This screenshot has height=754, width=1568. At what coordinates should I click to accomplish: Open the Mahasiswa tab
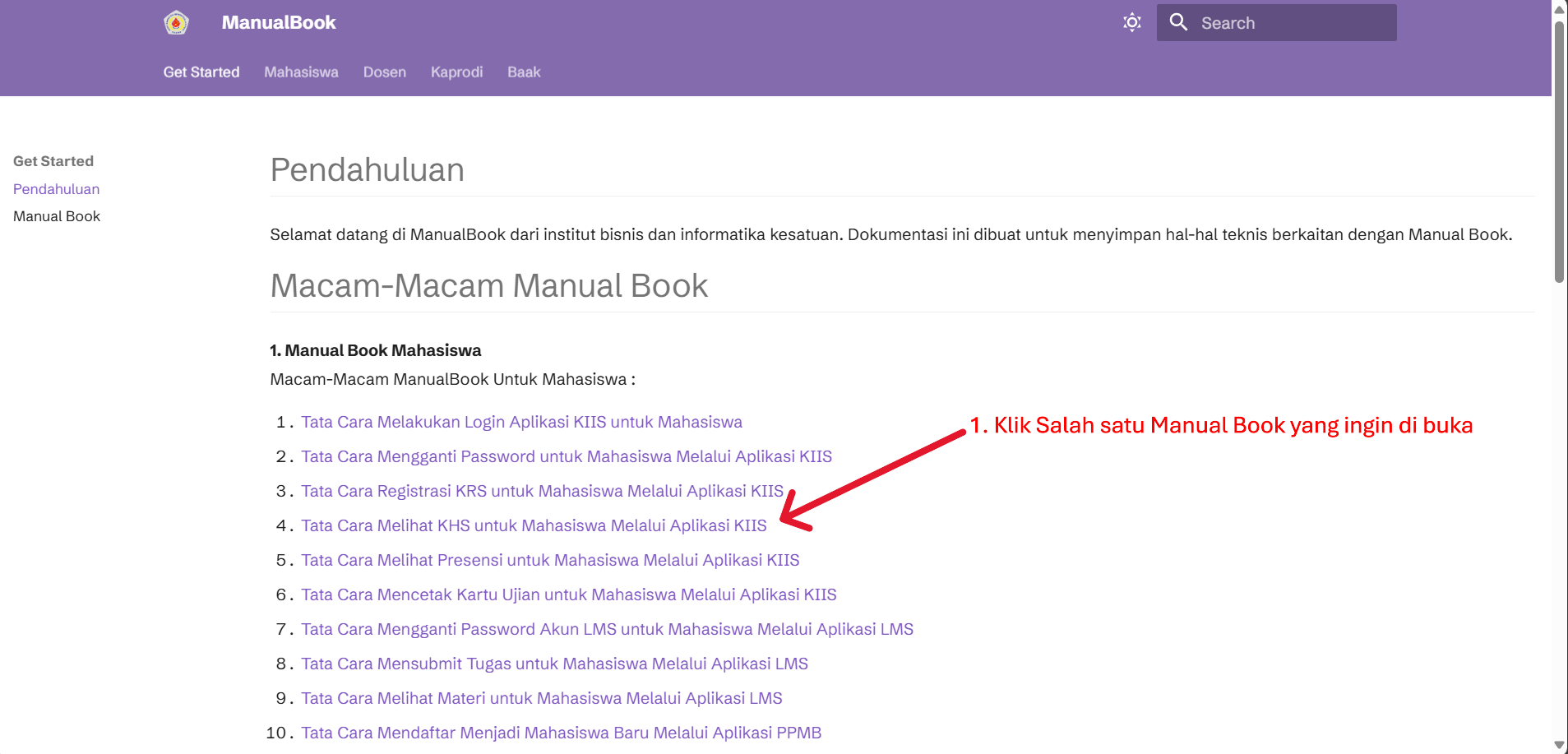coord(301,72)
